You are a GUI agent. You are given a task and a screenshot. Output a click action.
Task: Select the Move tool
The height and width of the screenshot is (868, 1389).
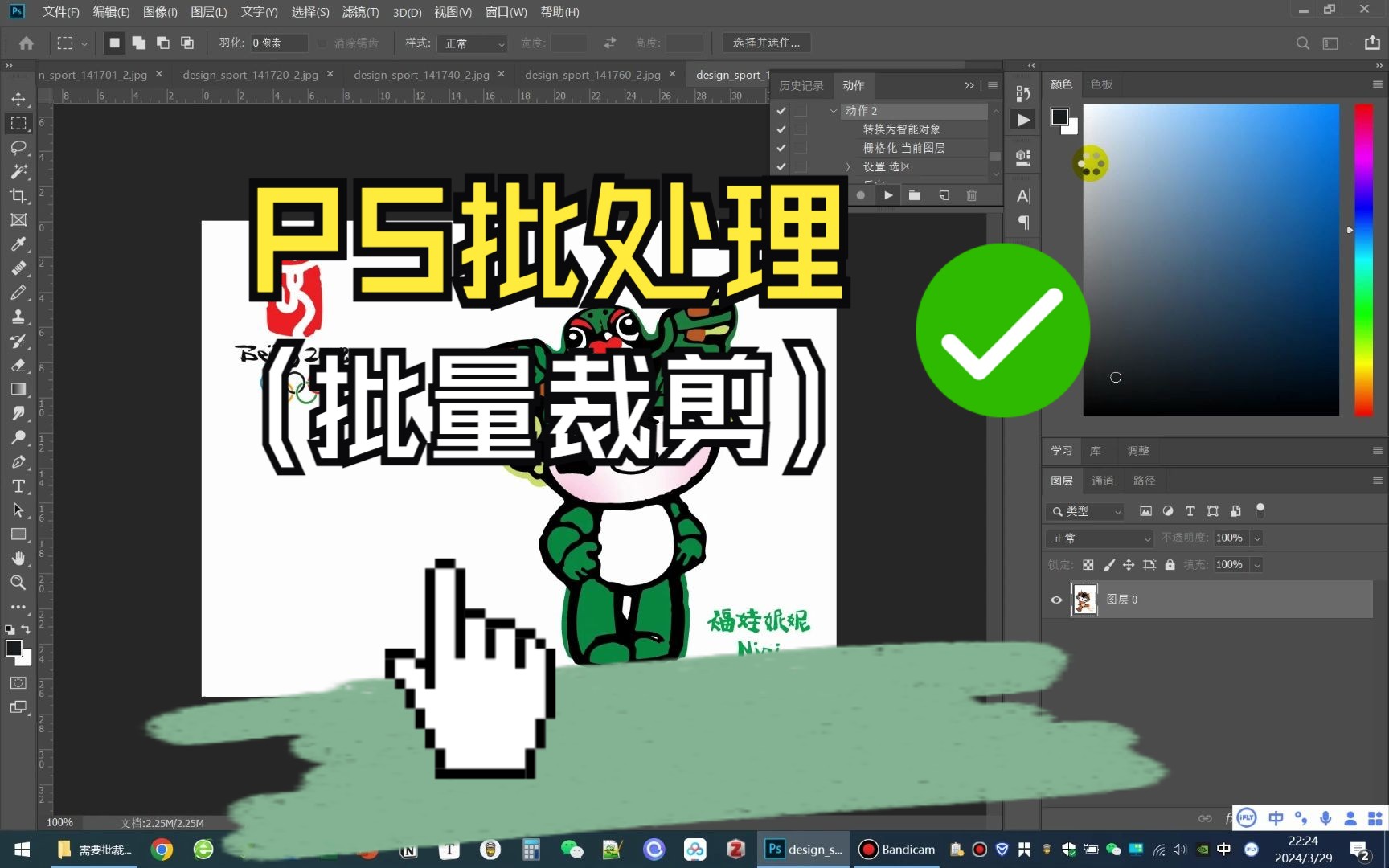coord(18,99)
